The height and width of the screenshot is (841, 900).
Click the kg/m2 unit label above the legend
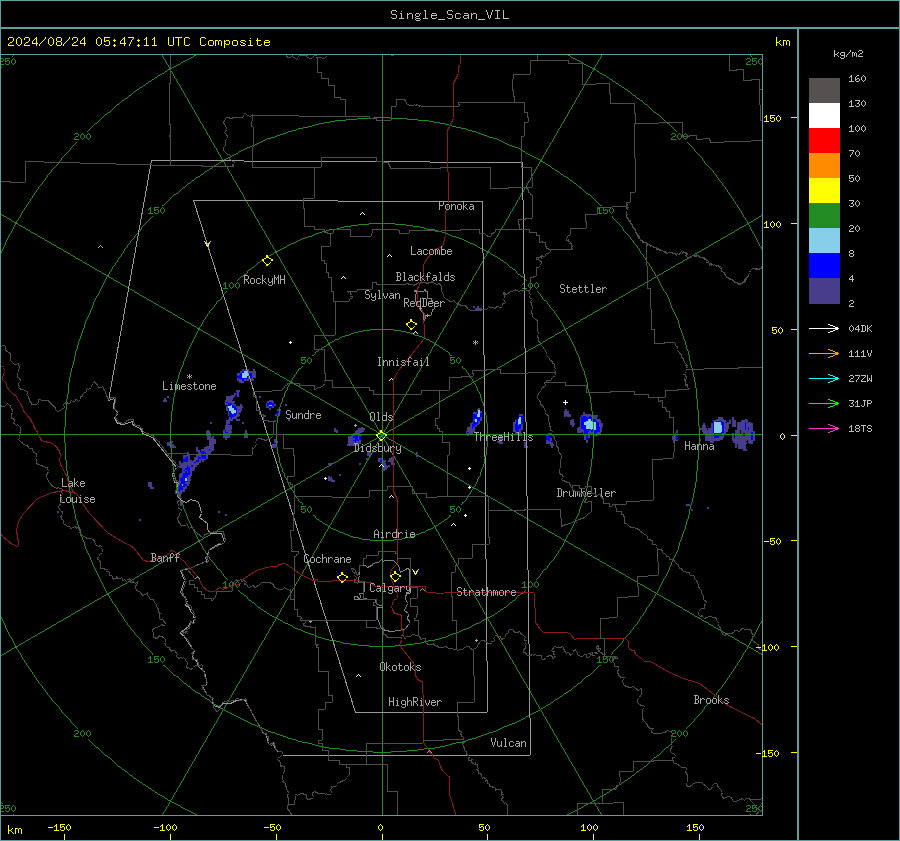(848, 54)
